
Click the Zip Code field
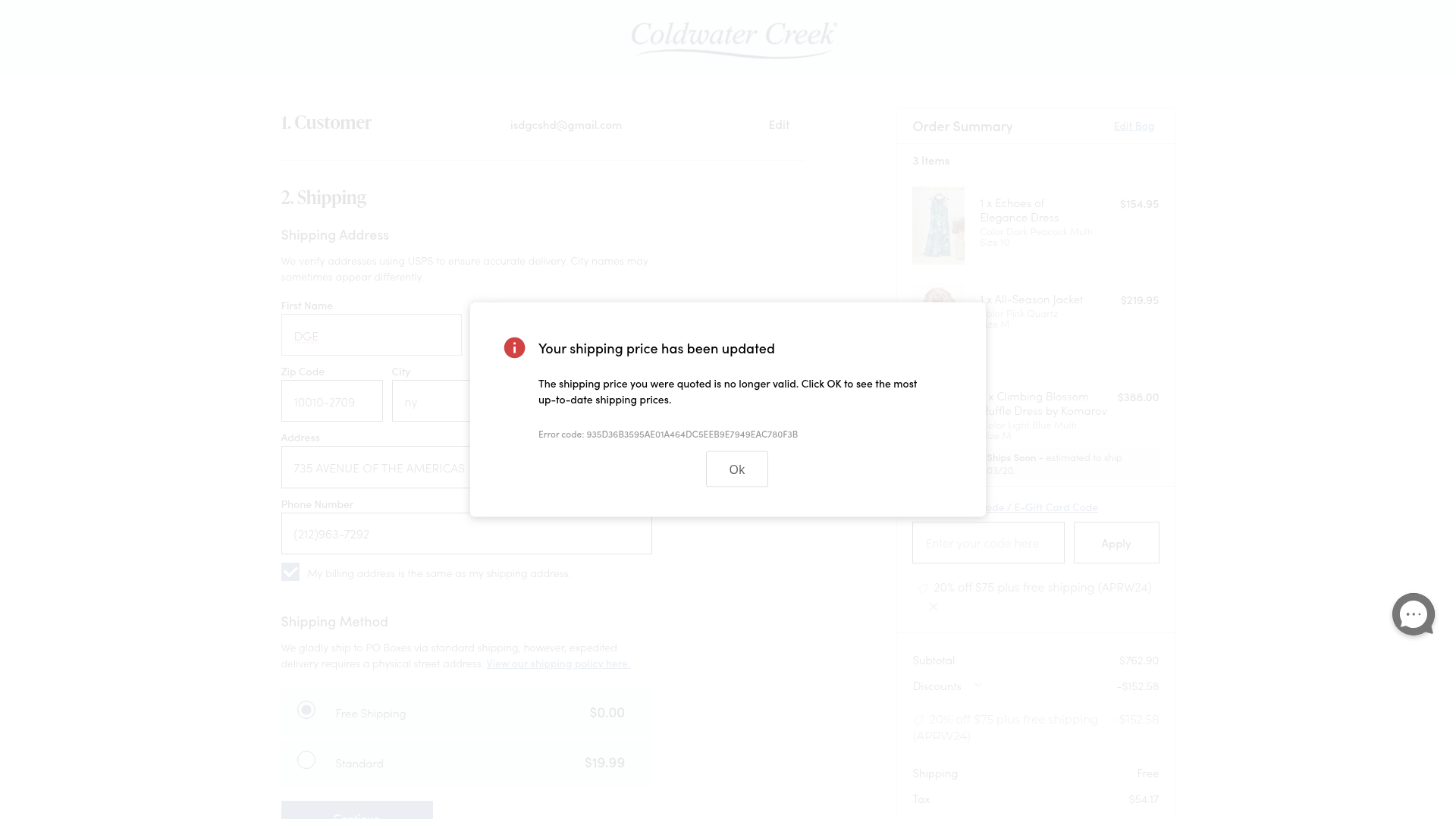tap(331, 401)
